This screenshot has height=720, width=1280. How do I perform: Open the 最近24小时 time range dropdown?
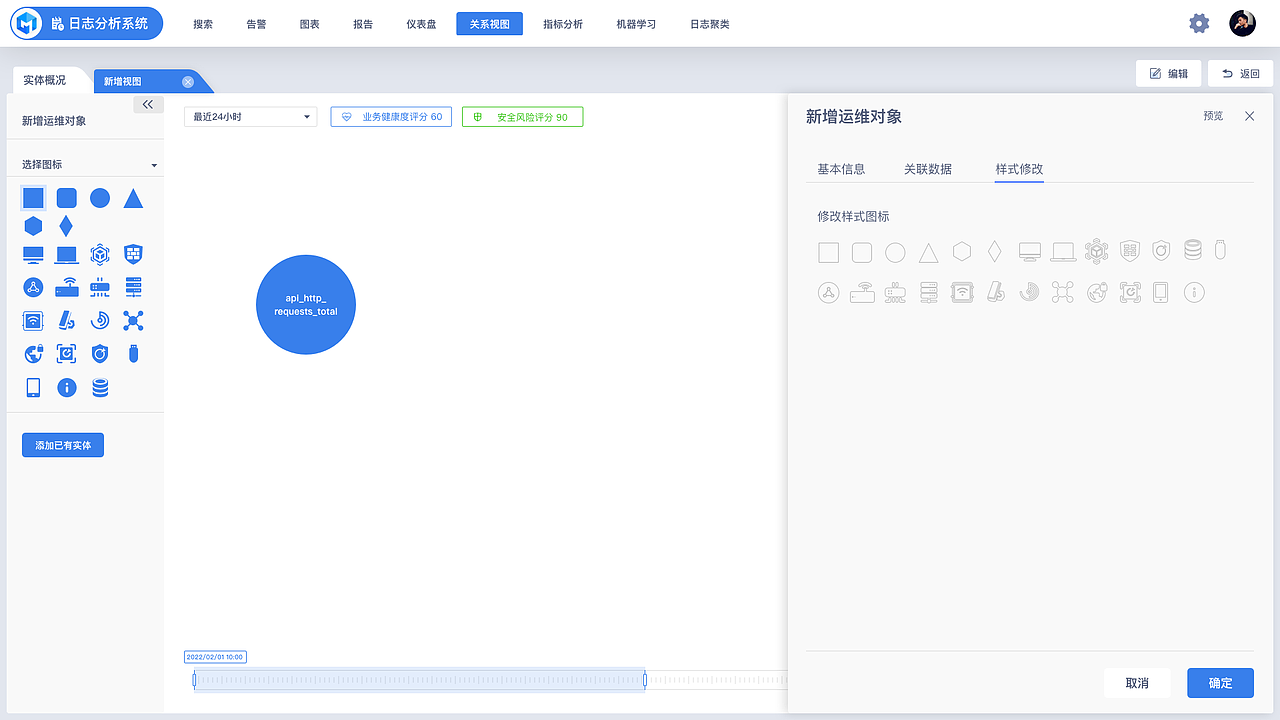(250, 116)
